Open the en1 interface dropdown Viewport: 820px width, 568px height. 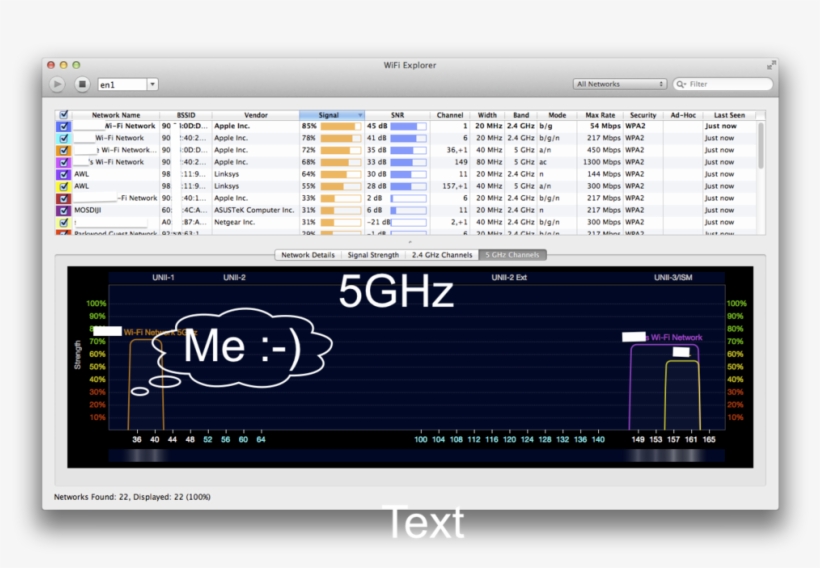[x=152, y=85]
